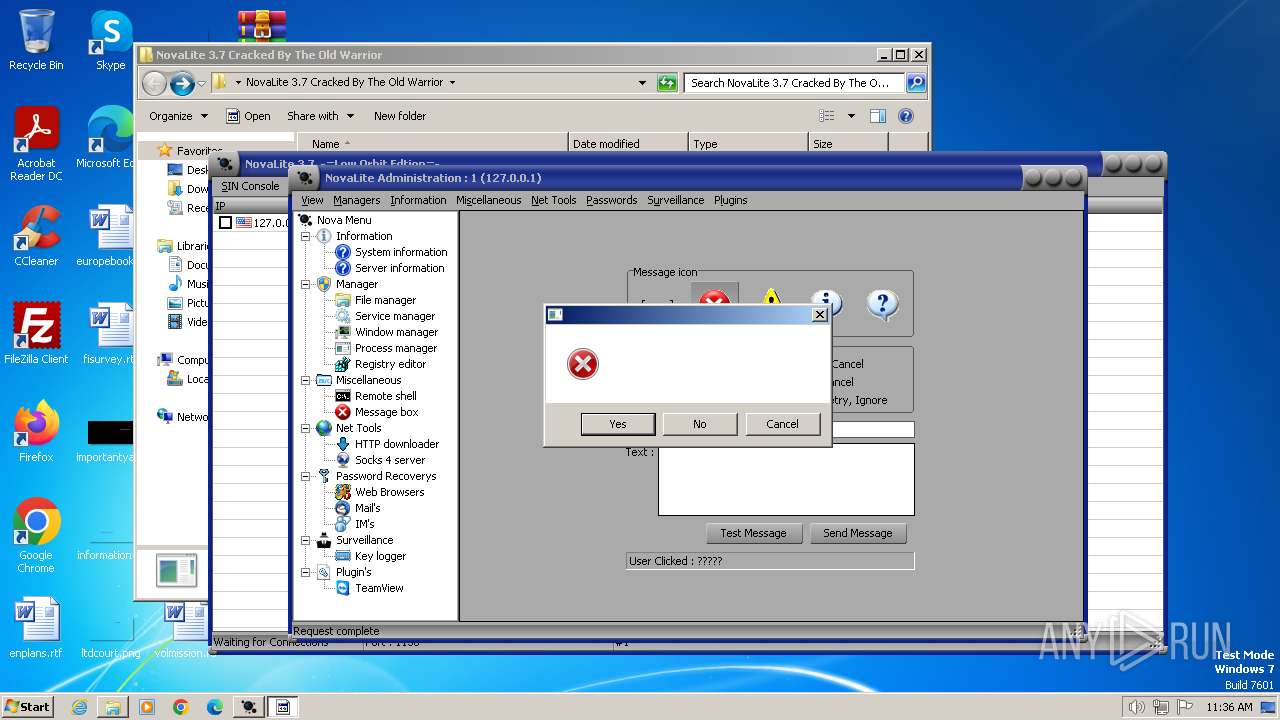Switch to SIN Console tab
1280x720 pixels.
click(250, 186)
